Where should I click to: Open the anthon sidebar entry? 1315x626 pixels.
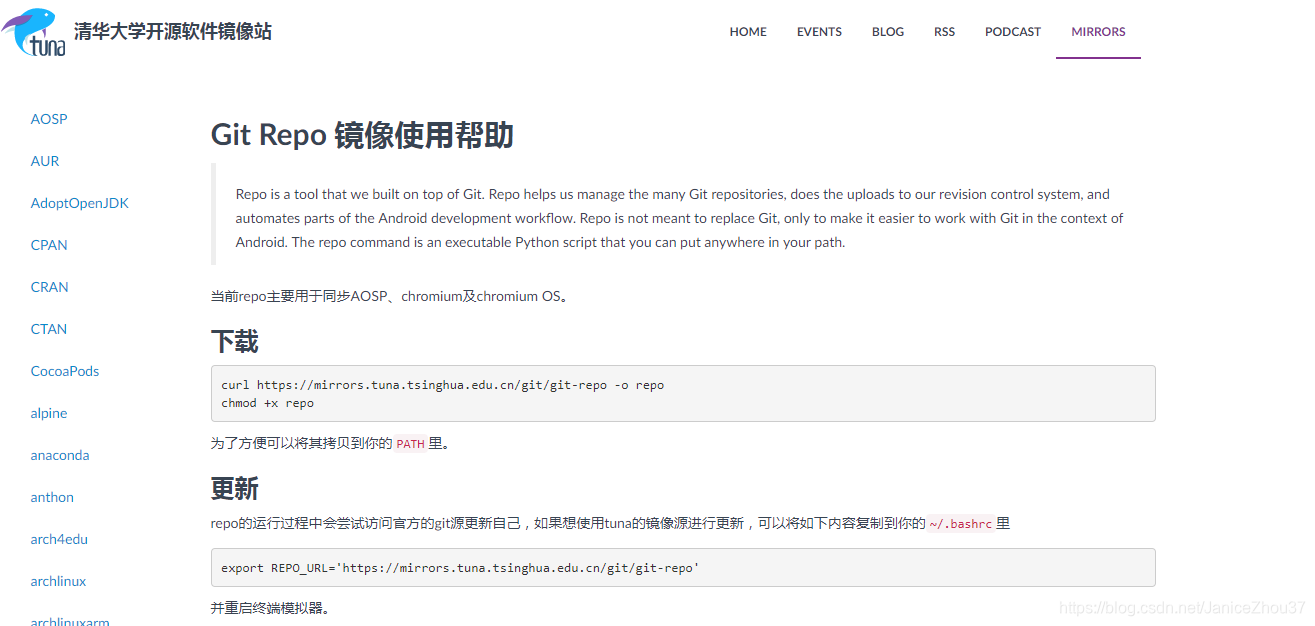[x=52, y=497]
